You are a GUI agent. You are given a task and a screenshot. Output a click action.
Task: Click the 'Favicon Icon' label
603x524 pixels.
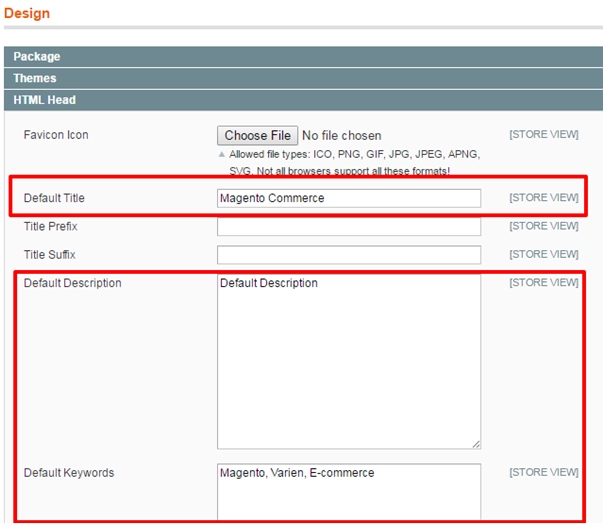pyautogui.click(x=56, y=135)
